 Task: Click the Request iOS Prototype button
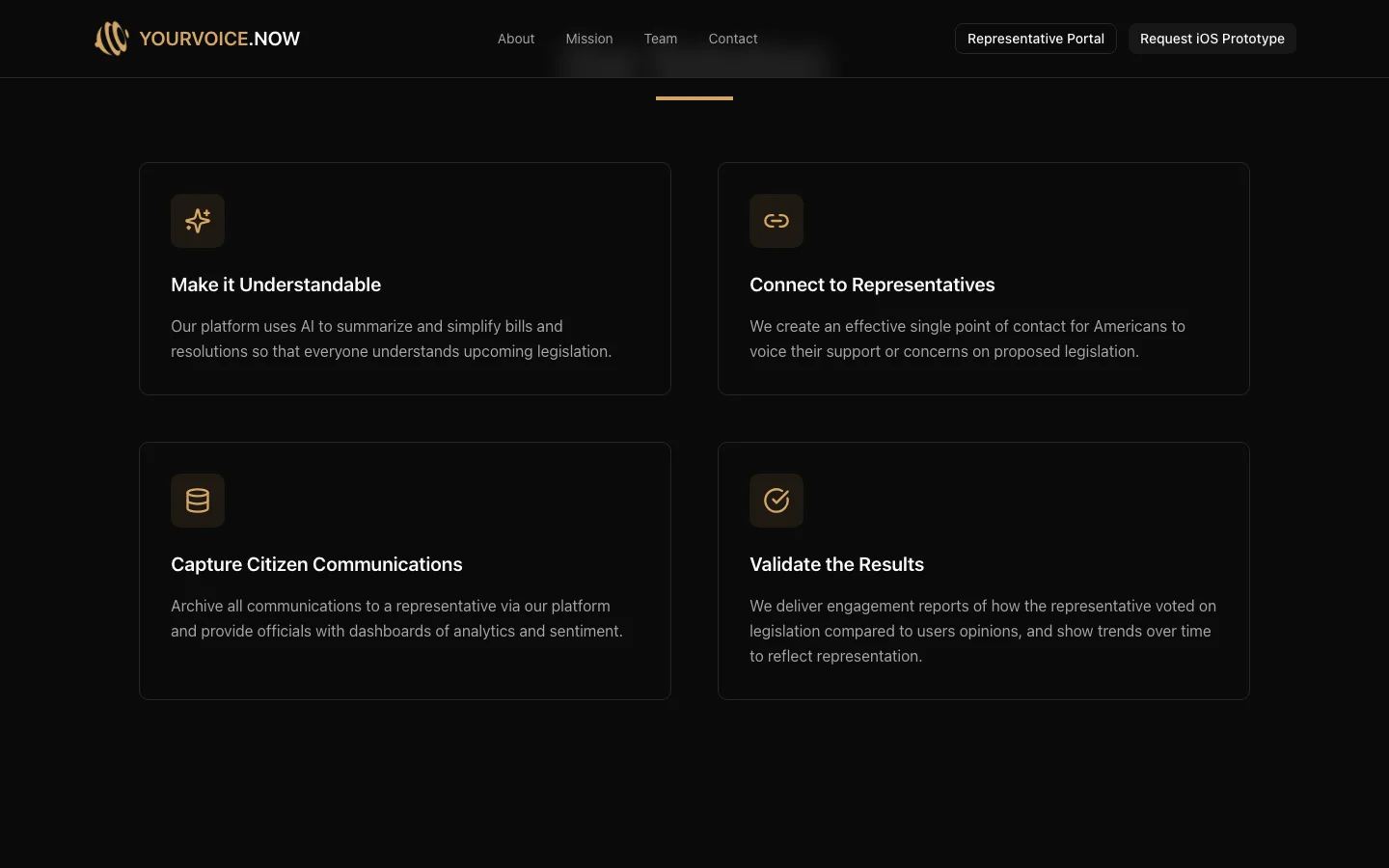(x=1212, y=39)
